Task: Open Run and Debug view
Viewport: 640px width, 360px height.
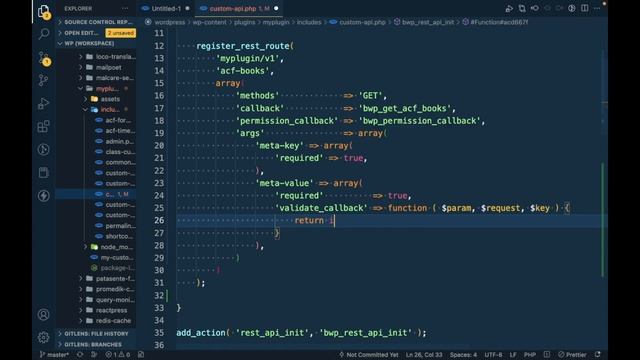Action: (43, 103)
